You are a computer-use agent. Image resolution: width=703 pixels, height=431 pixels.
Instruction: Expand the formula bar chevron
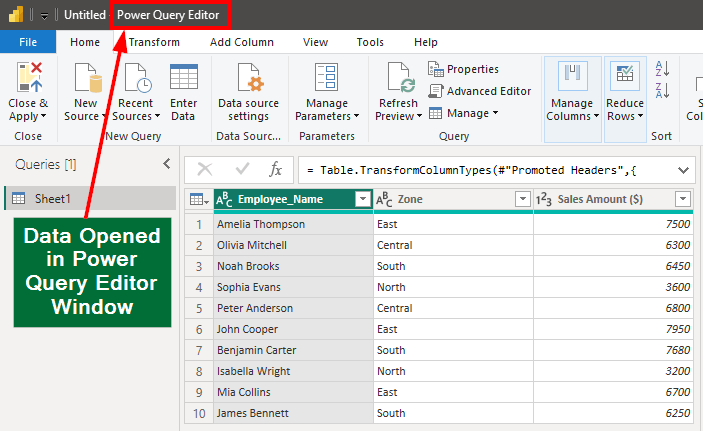684,169
